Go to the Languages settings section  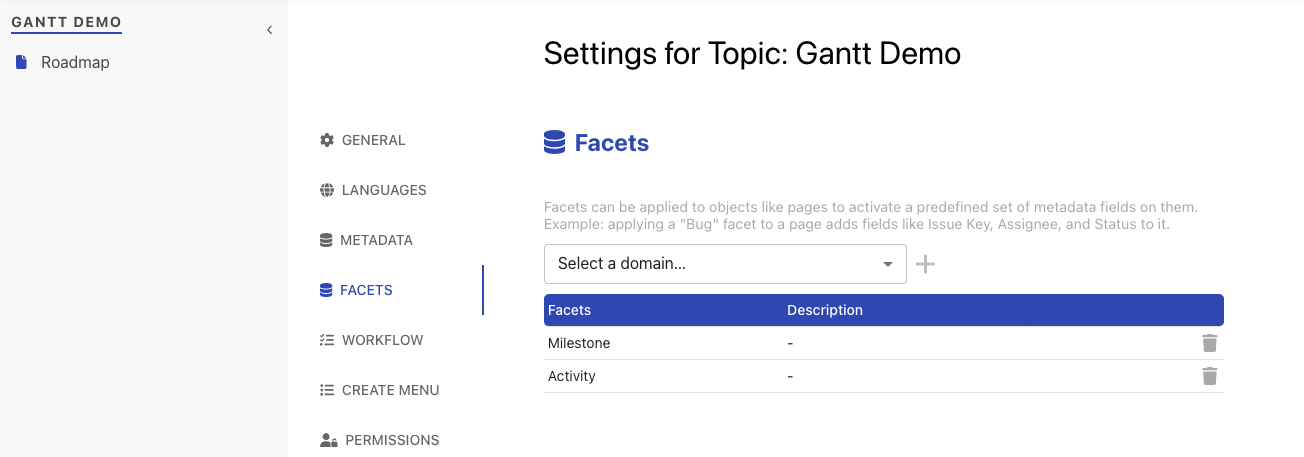point(384,190)
